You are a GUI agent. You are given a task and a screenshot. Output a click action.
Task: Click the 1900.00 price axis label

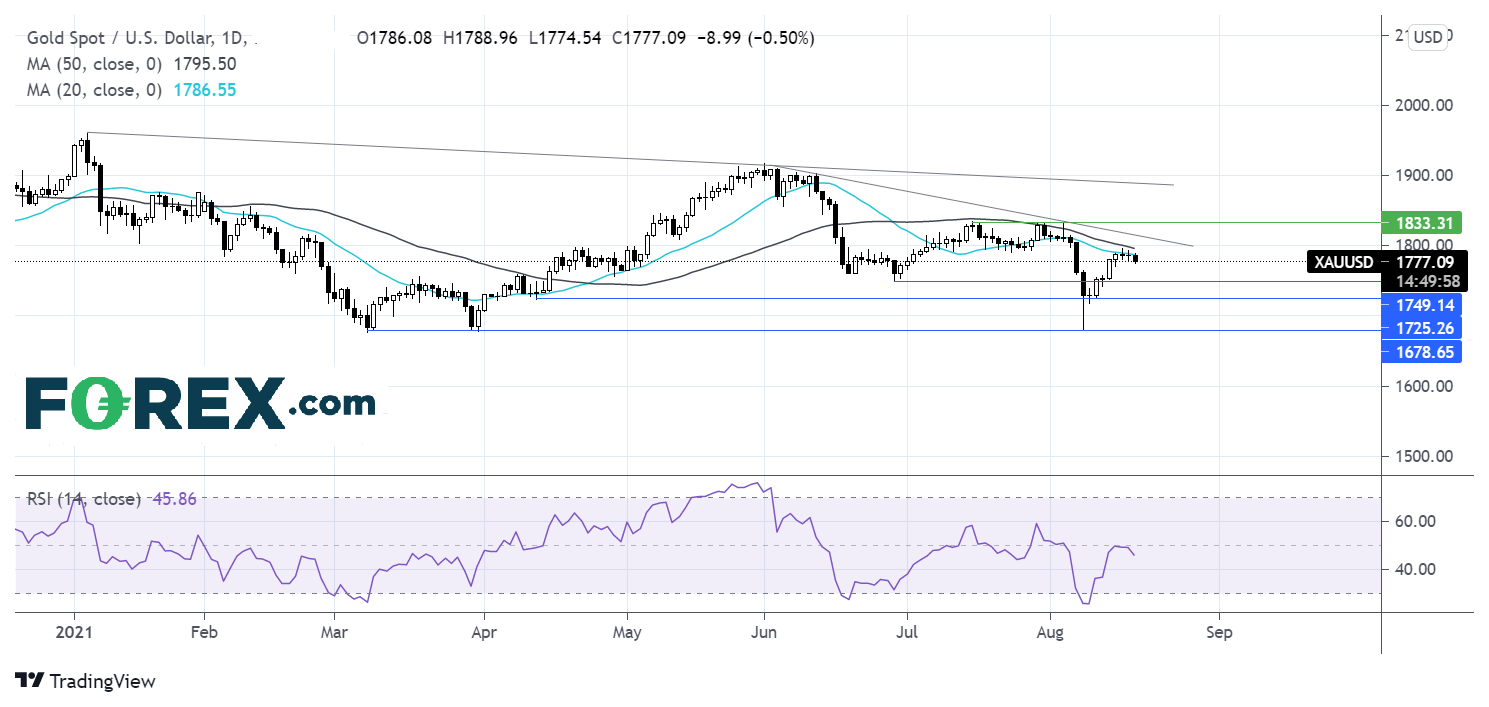click(x=1425, y=175)
